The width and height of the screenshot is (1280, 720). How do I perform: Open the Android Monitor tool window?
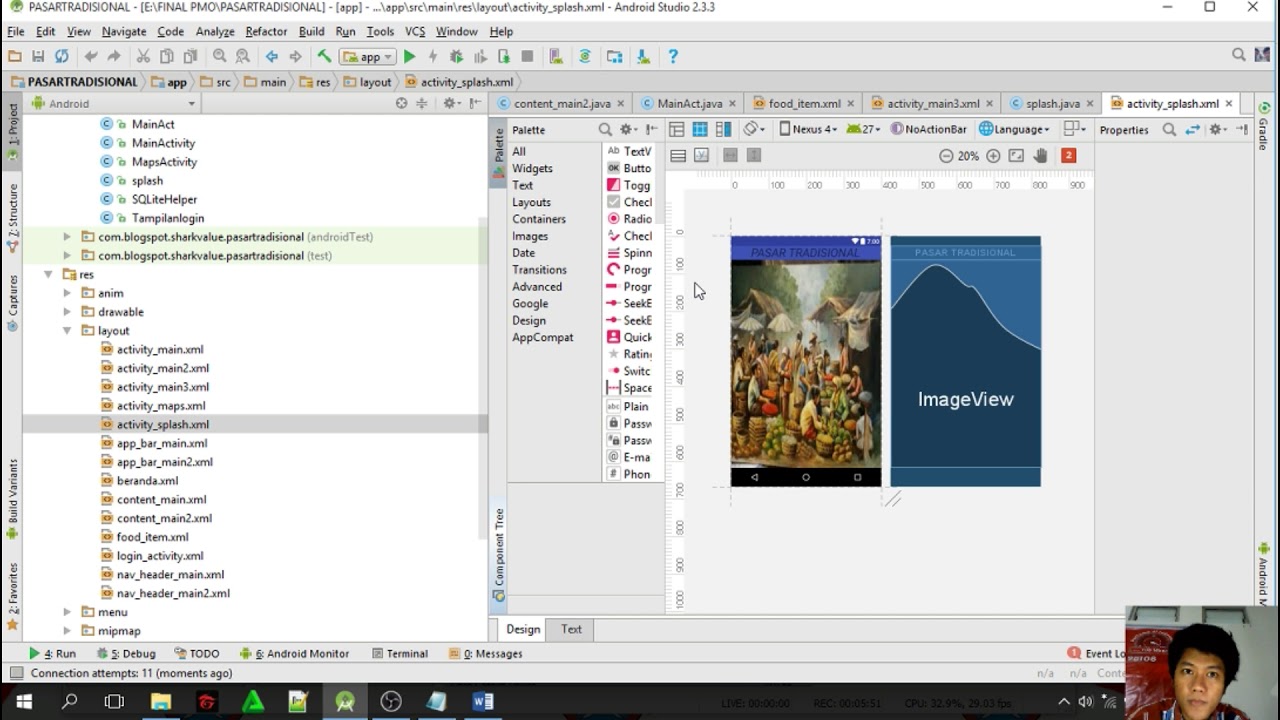click(x=295, y=654)
